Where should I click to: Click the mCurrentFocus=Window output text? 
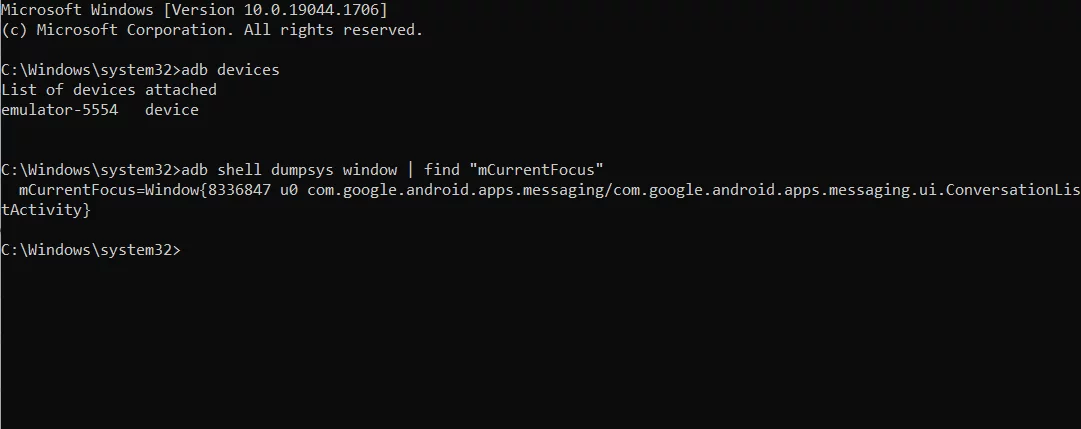point(109,190)
